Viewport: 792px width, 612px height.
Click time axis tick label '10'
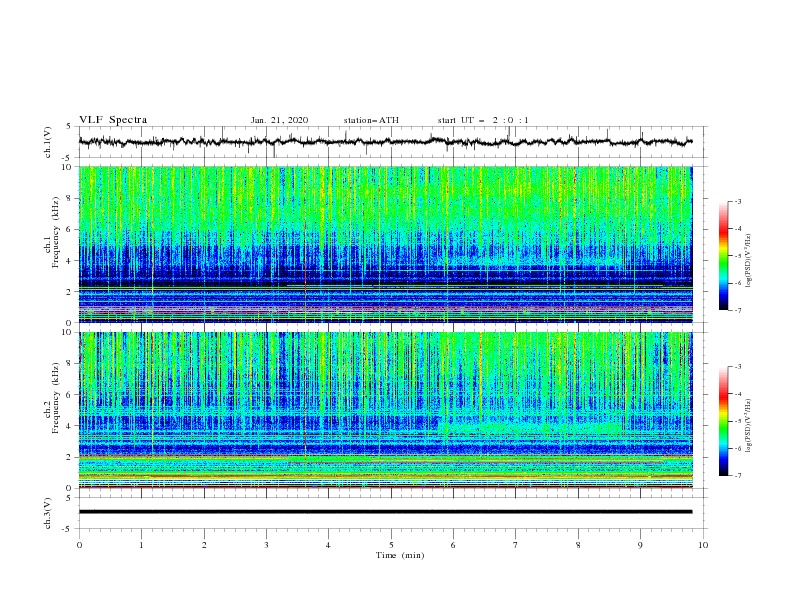pos(703,545)
